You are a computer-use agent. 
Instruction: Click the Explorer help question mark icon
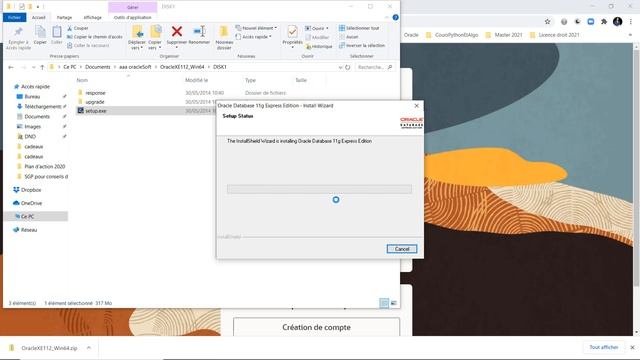pos(395,18)
